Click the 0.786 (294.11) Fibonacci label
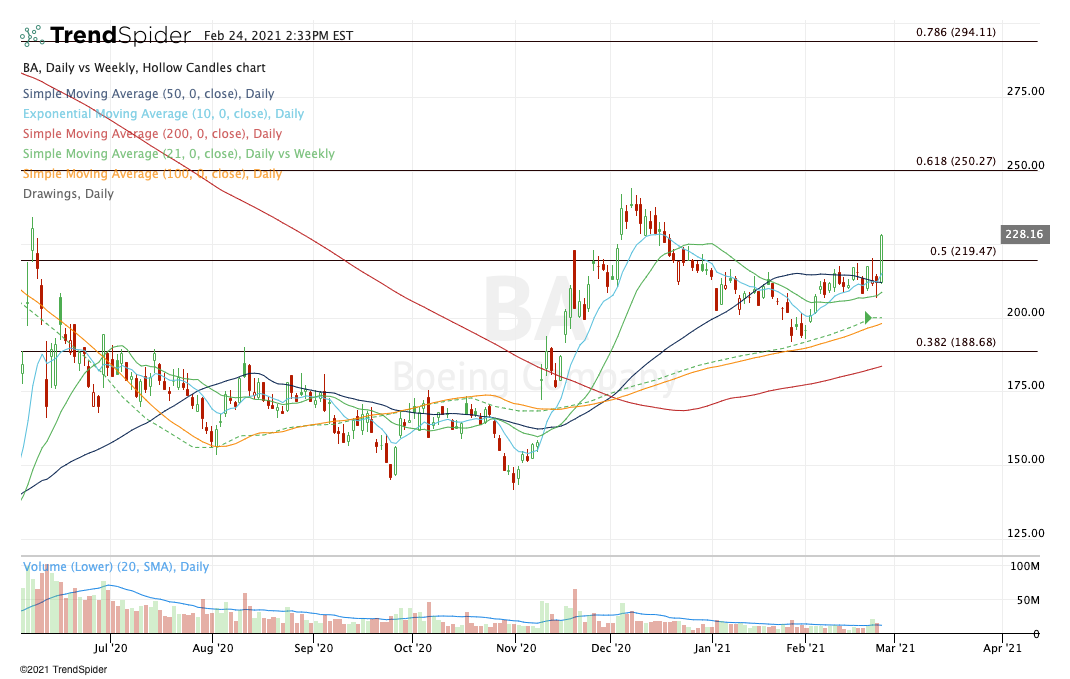 tap(955, 32)
